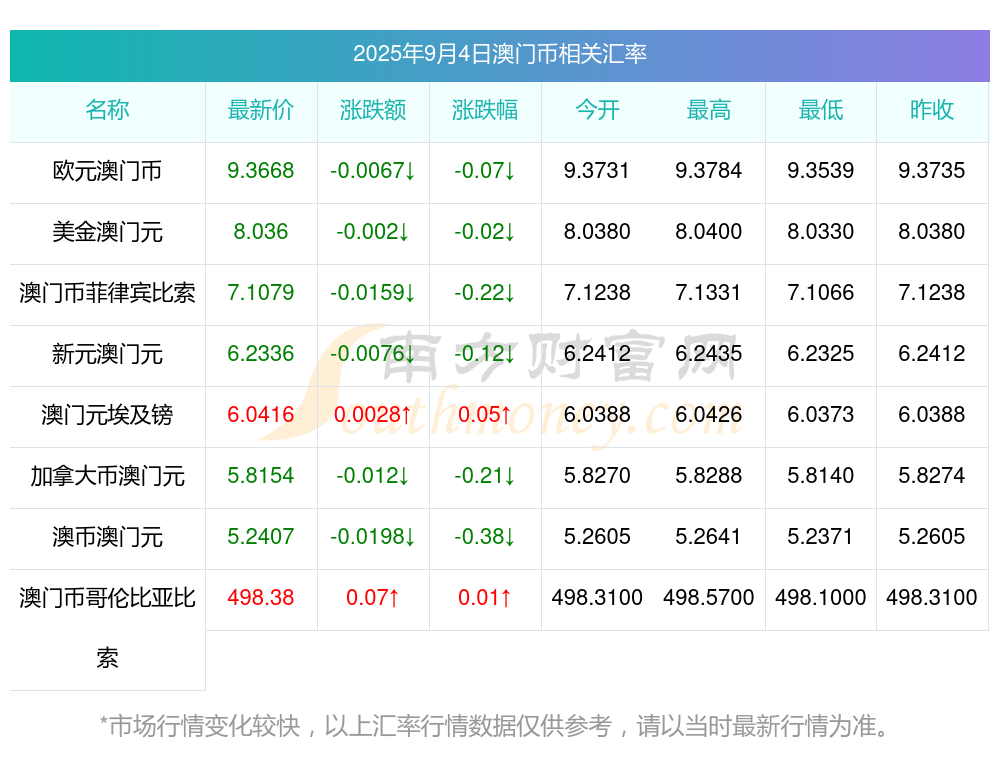
Task: Click change amount -0.0159↓
Action: pyautogui.click(x=373, y=293)
